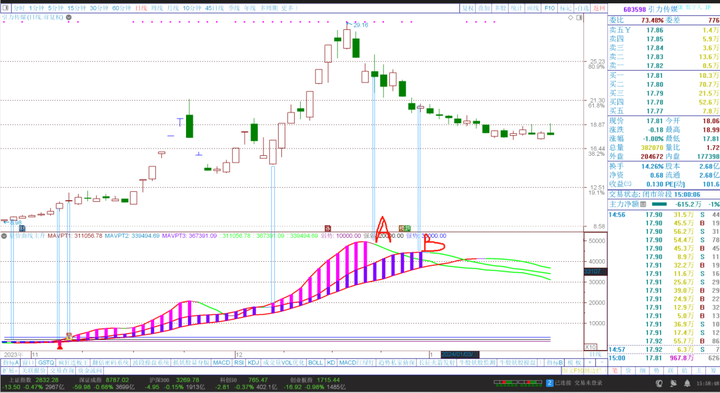Screen dimensions: 720x393
Task: Select the 月线 monthly period tab
Action: click(x=173, y=8)
